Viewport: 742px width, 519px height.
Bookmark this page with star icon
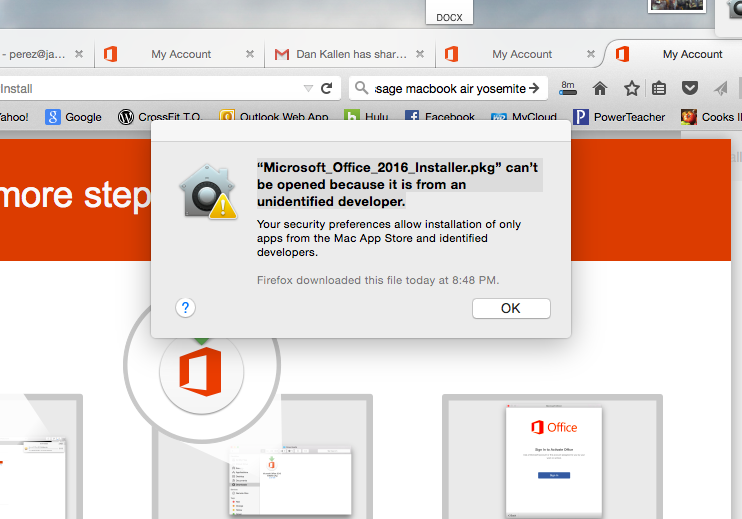631,88
